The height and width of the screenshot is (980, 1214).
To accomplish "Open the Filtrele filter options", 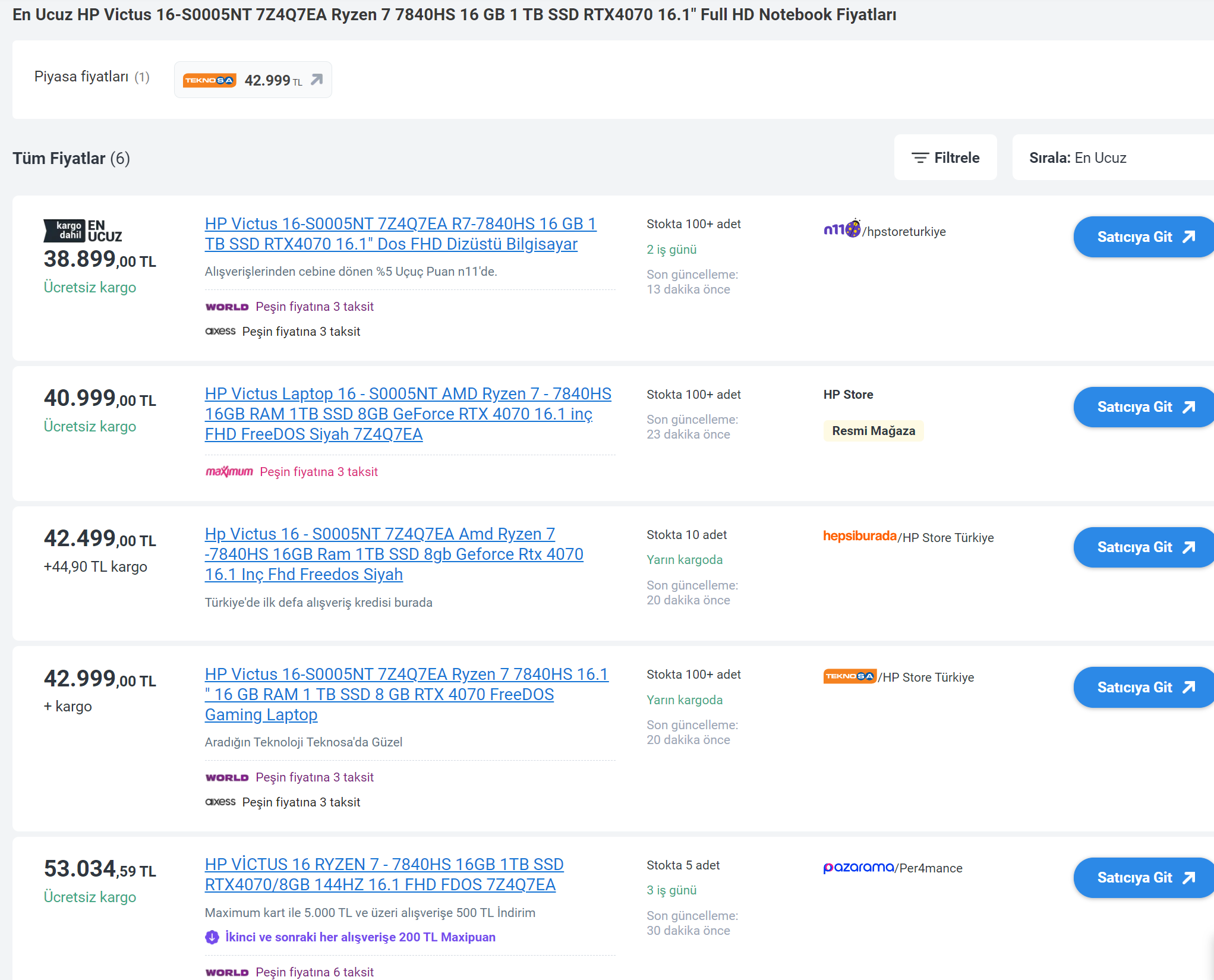I will point(945,157).
